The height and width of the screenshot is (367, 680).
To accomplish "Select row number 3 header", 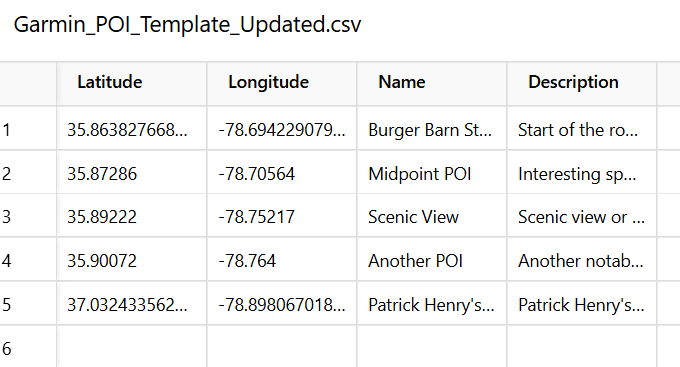I will click(28, 216).
